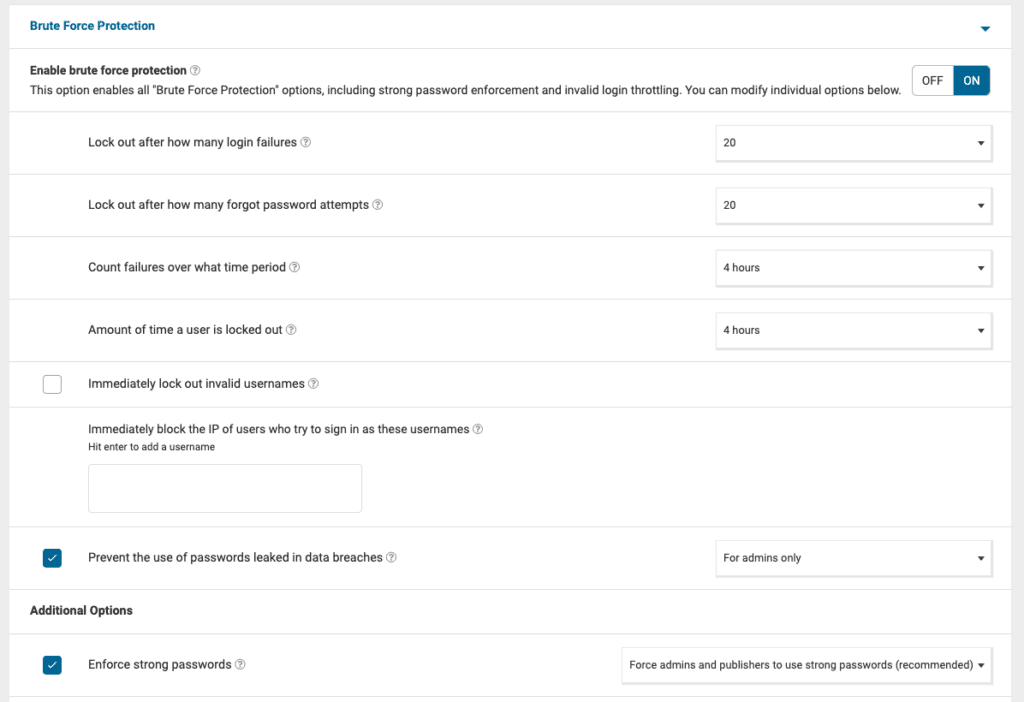The image size is (1024, 702).
Task: Open the For admins only dropdown
Action: [854, 558]
